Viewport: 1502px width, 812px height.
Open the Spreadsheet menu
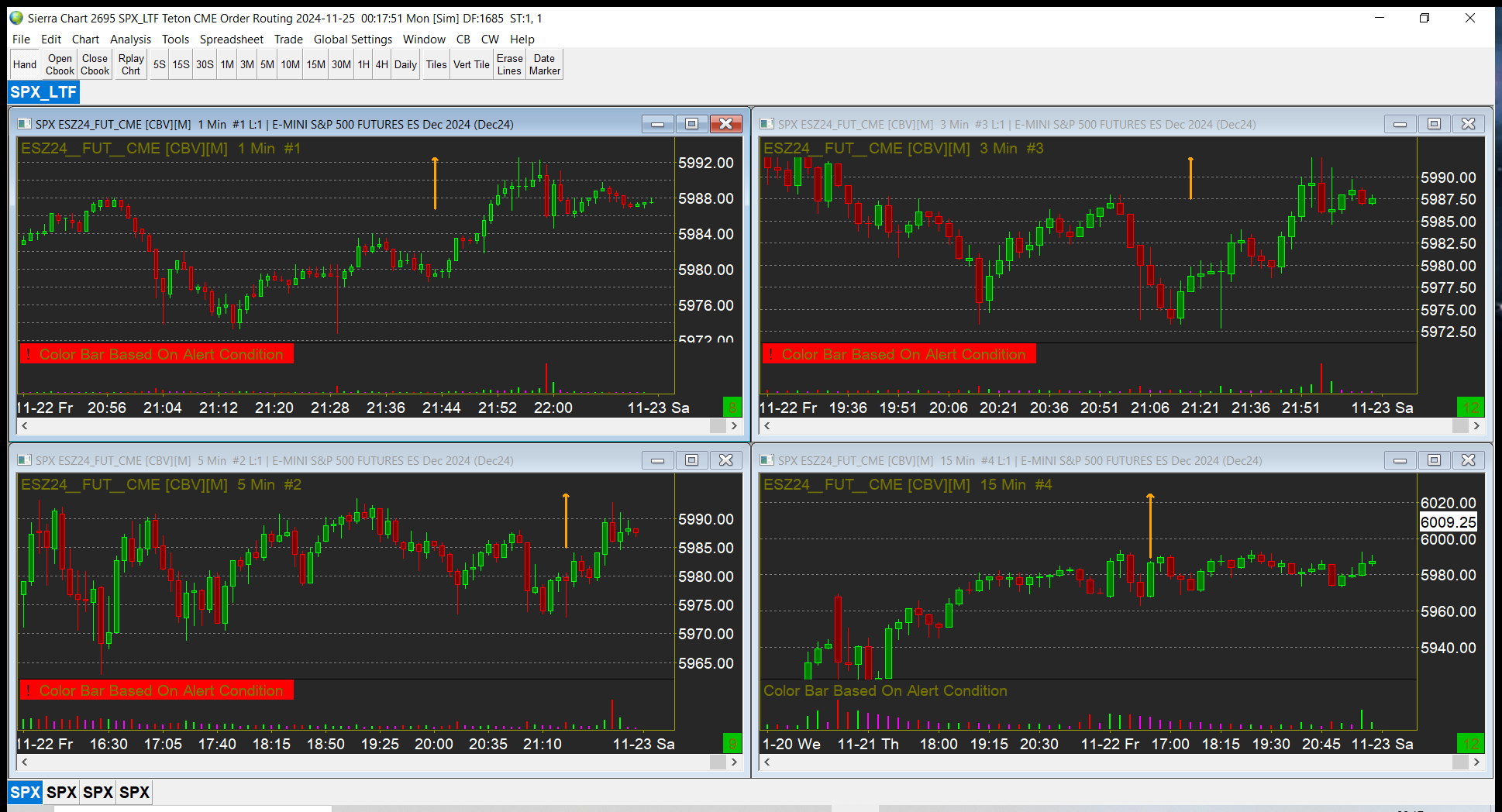pos(231,40)
